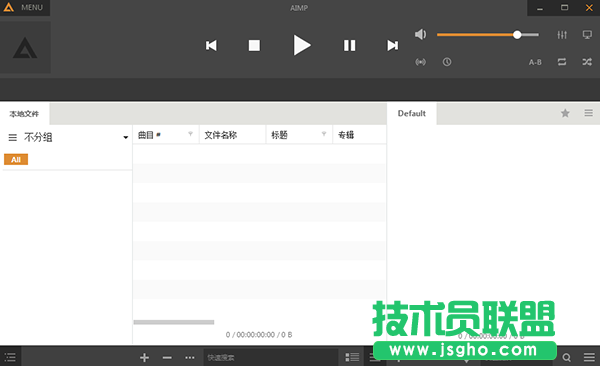
Task: Pause the current track
Action: pyautogui.click(x=349, y=46)
